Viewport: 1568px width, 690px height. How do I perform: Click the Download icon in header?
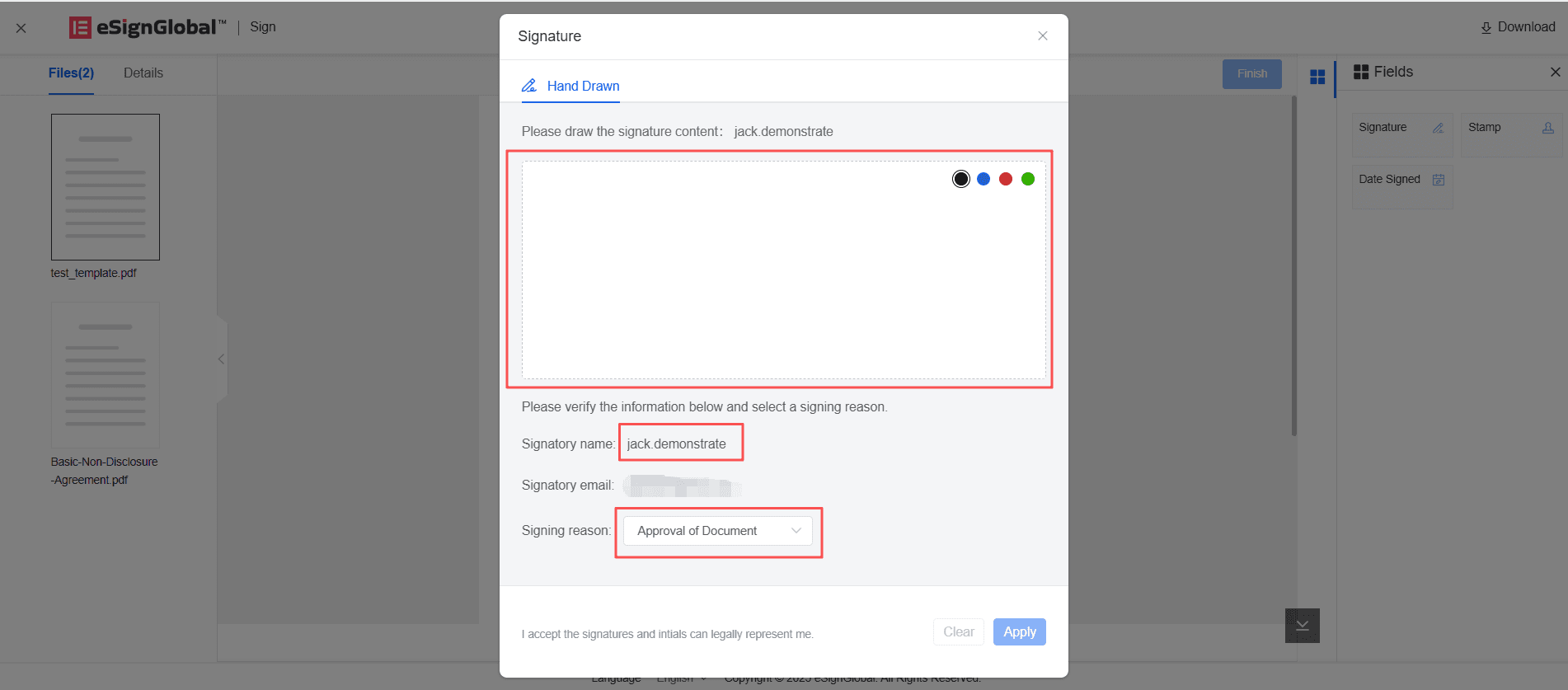[x=1486, y=28]
